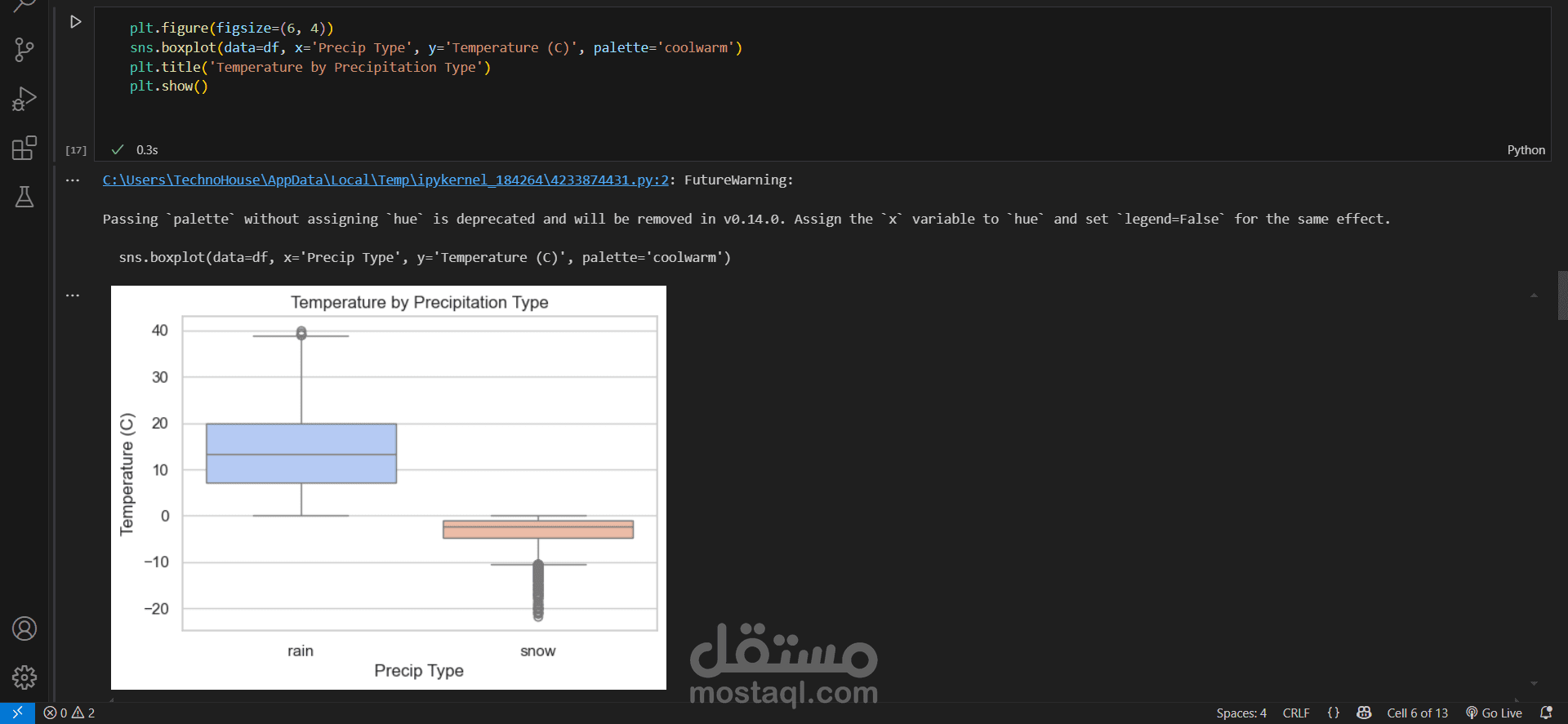
Task: Run the boxplot code cell
Action: 75,22
